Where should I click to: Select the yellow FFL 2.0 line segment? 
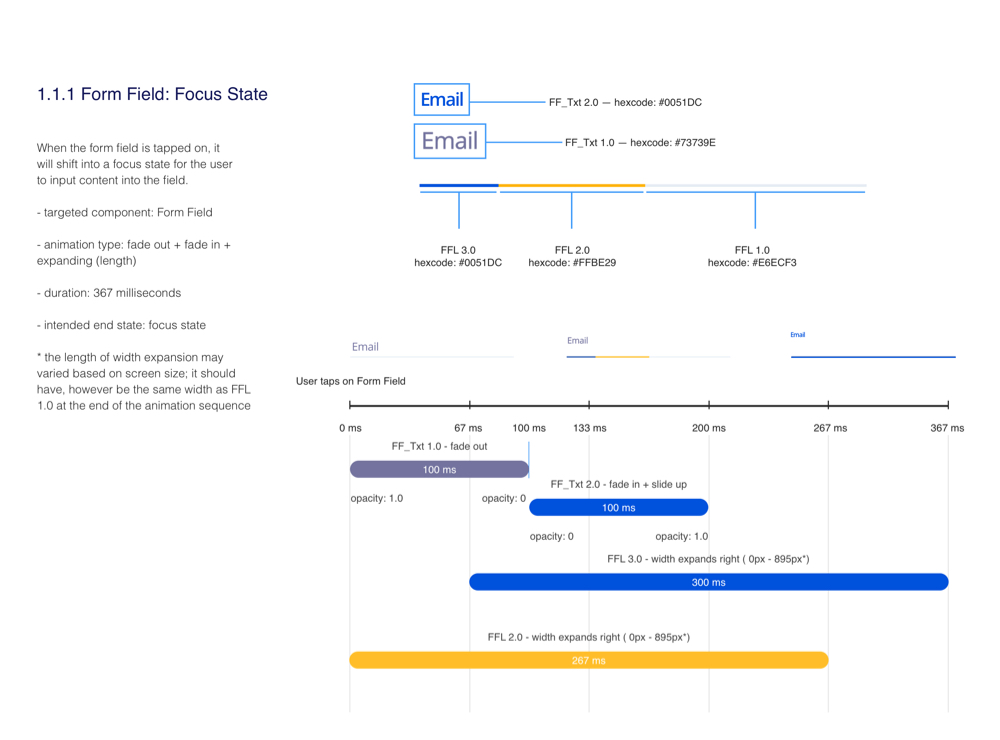pyautogui.click(x=572, y=185)
